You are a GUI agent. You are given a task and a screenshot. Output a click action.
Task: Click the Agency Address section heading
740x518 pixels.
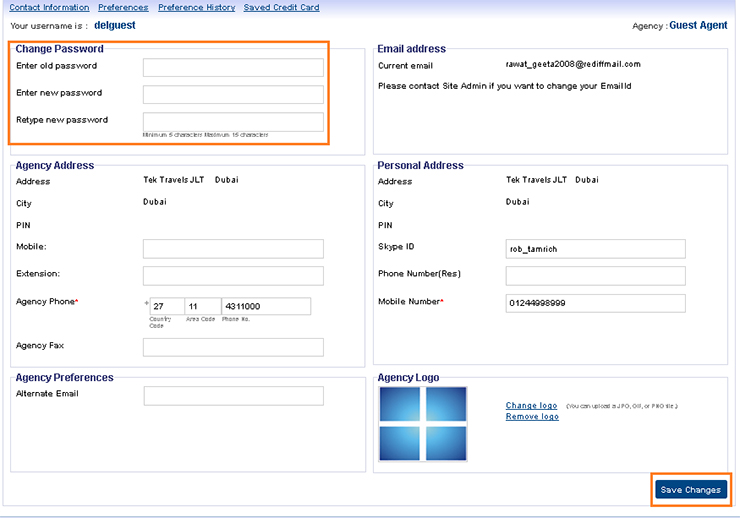pos(55,165)
